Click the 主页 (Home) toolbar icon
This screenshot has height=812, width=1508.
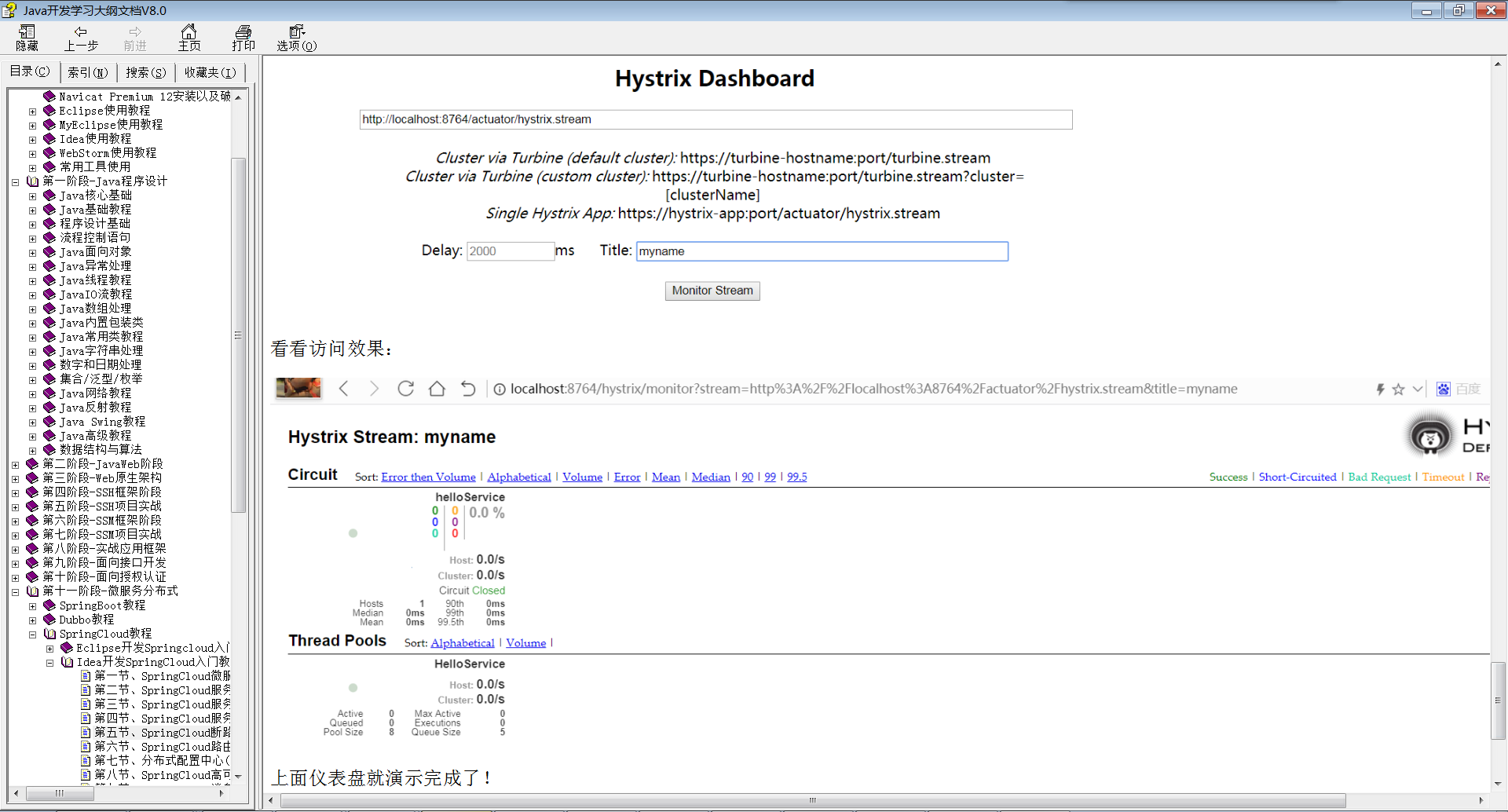[188, 36]
